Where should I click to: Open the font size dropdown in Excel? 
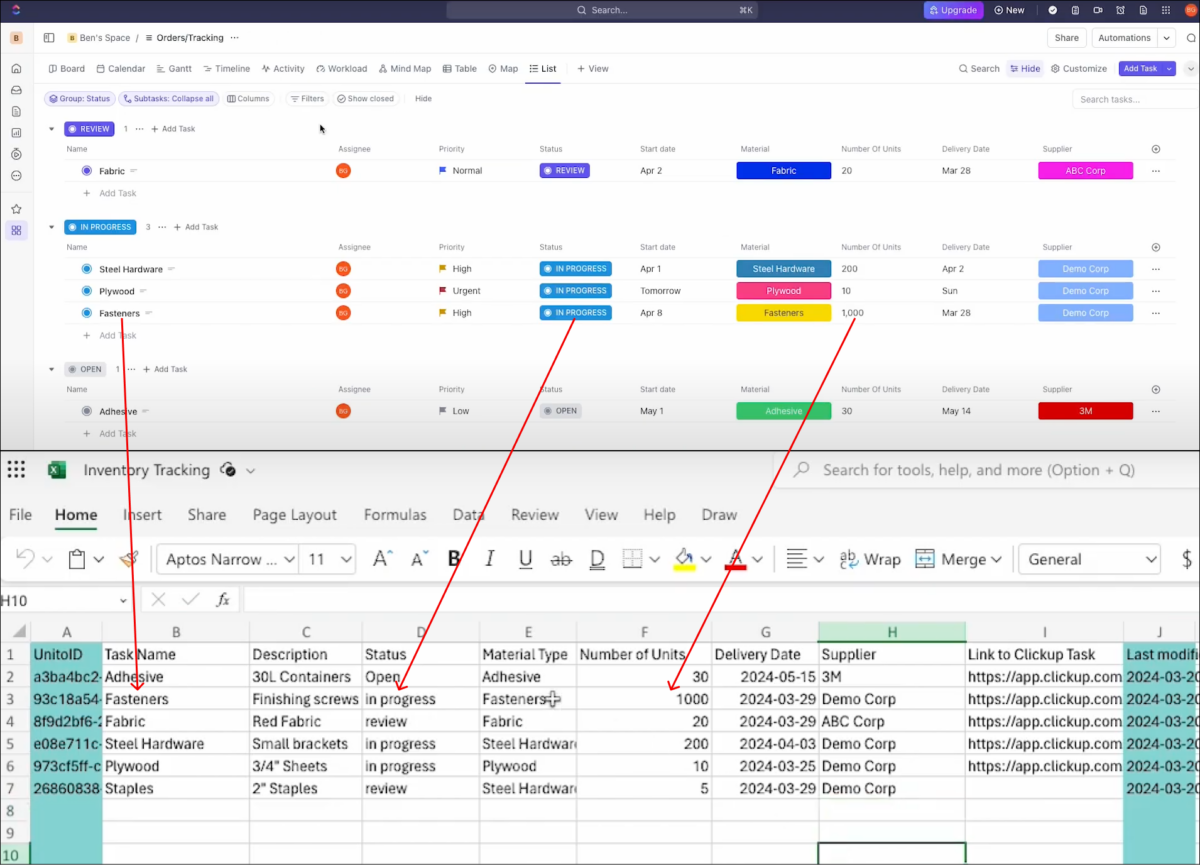(x=327, y=559)
